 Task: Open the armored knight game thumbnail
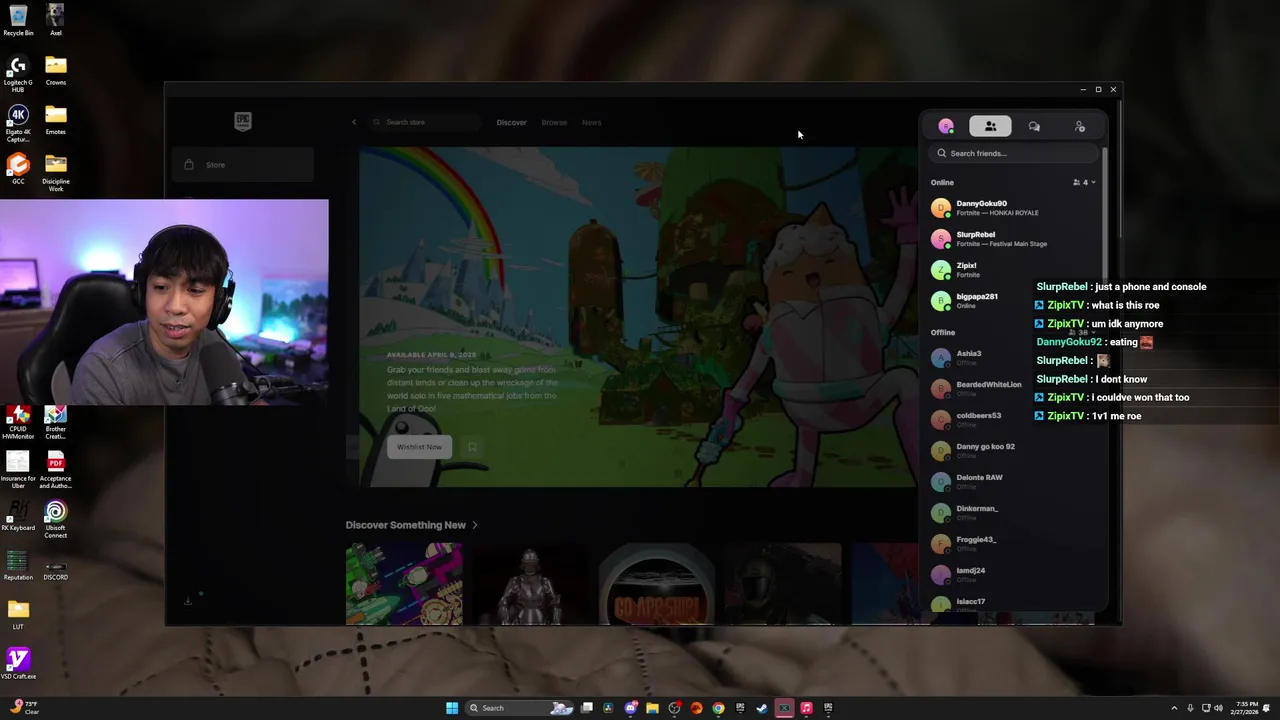(530, 584)
